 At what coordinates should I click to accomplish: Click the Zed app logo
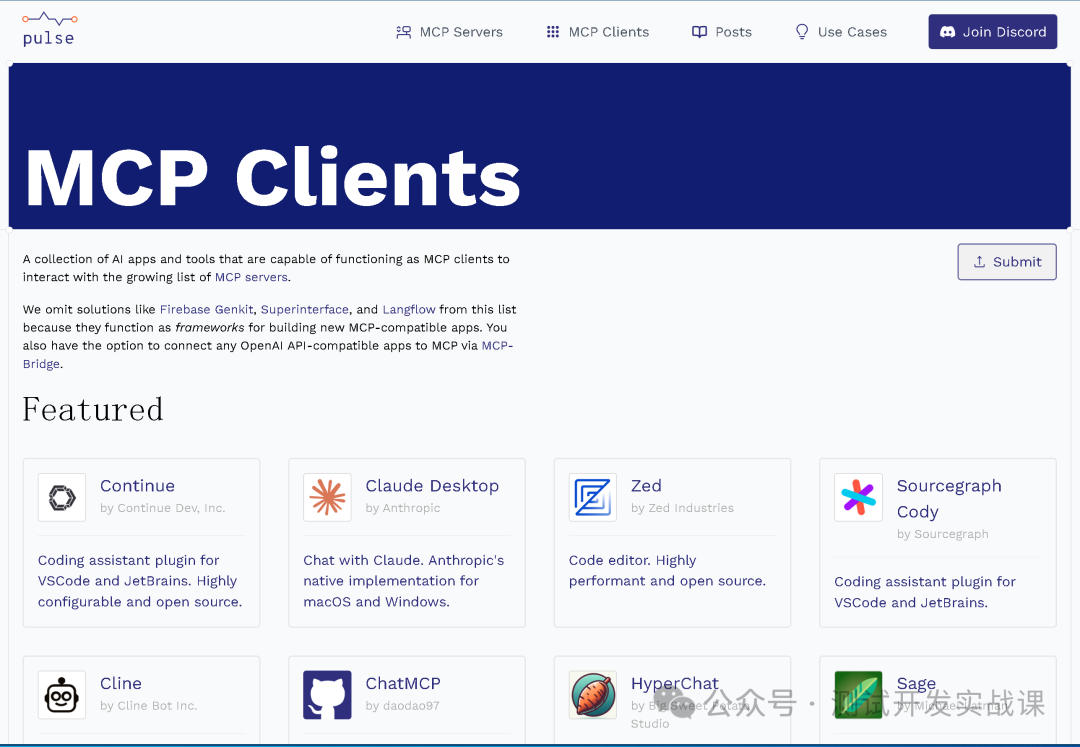pos(592,497)
